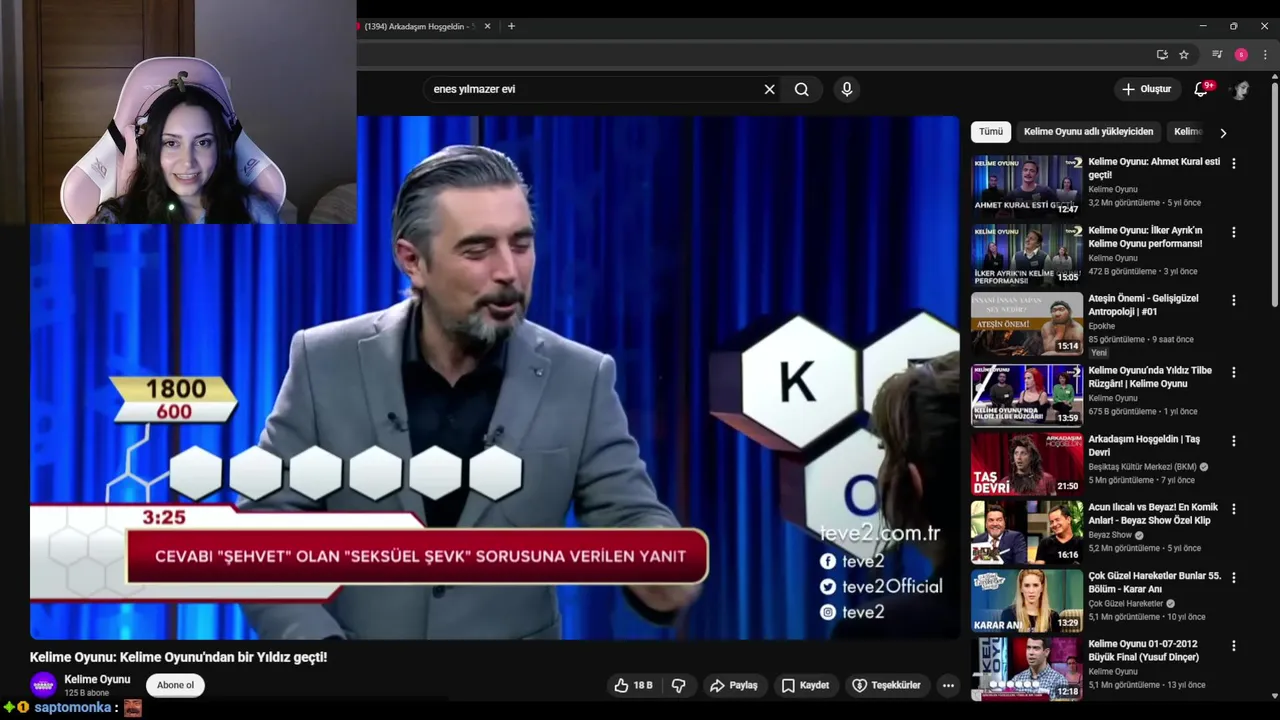Show next filter chips with arrow
The width and height of the screenshot is (1280, 720).
coord(1222,132)
